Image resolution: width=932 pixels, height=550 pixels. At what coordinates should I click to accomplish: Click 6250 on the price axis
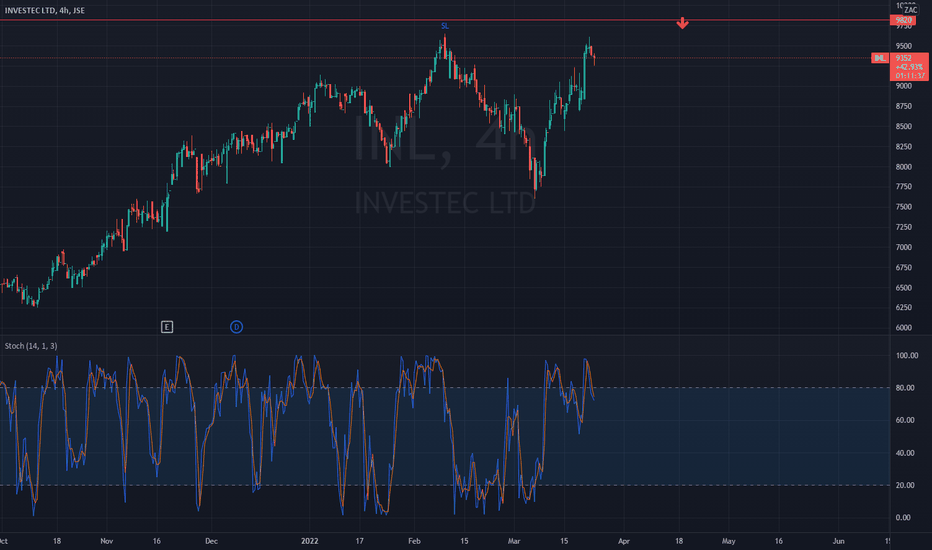pyautogui.click(x=903, y=307)
